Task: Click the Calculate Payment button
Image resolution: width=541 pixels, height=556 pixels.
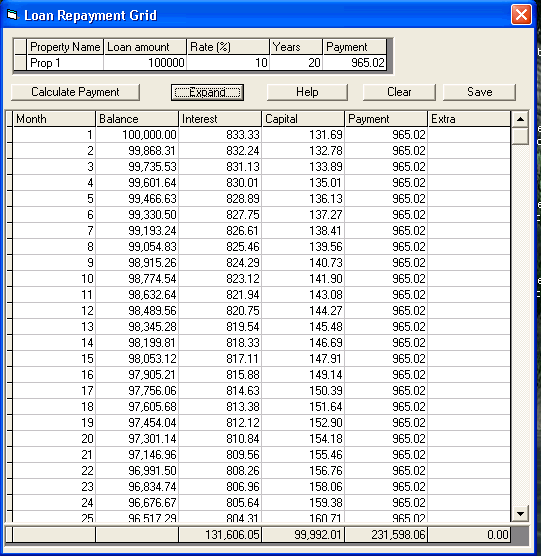Action: [76, 92]
